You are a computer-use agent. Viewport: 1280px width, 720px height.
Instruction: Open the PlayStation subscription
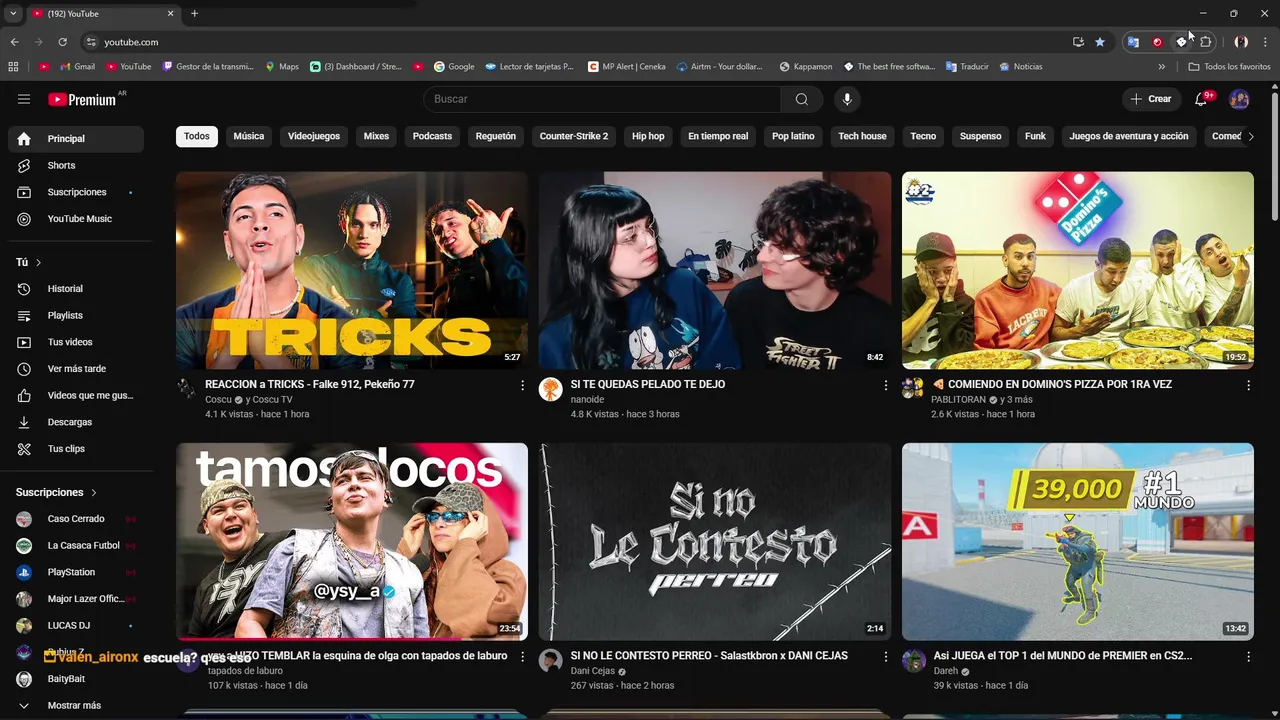tap(76, 573)
